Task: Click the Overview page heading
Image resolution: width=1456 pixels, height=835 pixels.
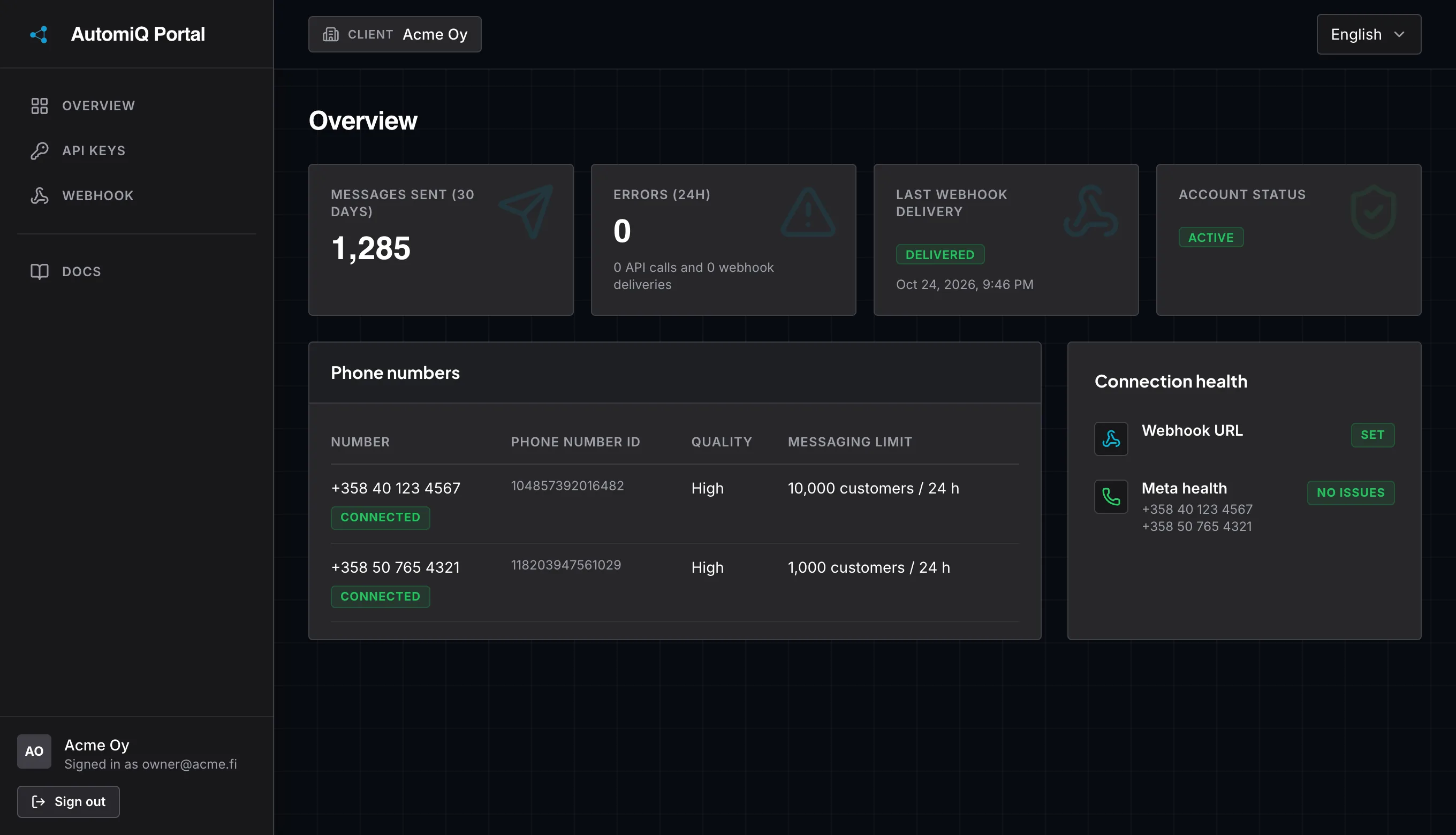Action: 362,120
